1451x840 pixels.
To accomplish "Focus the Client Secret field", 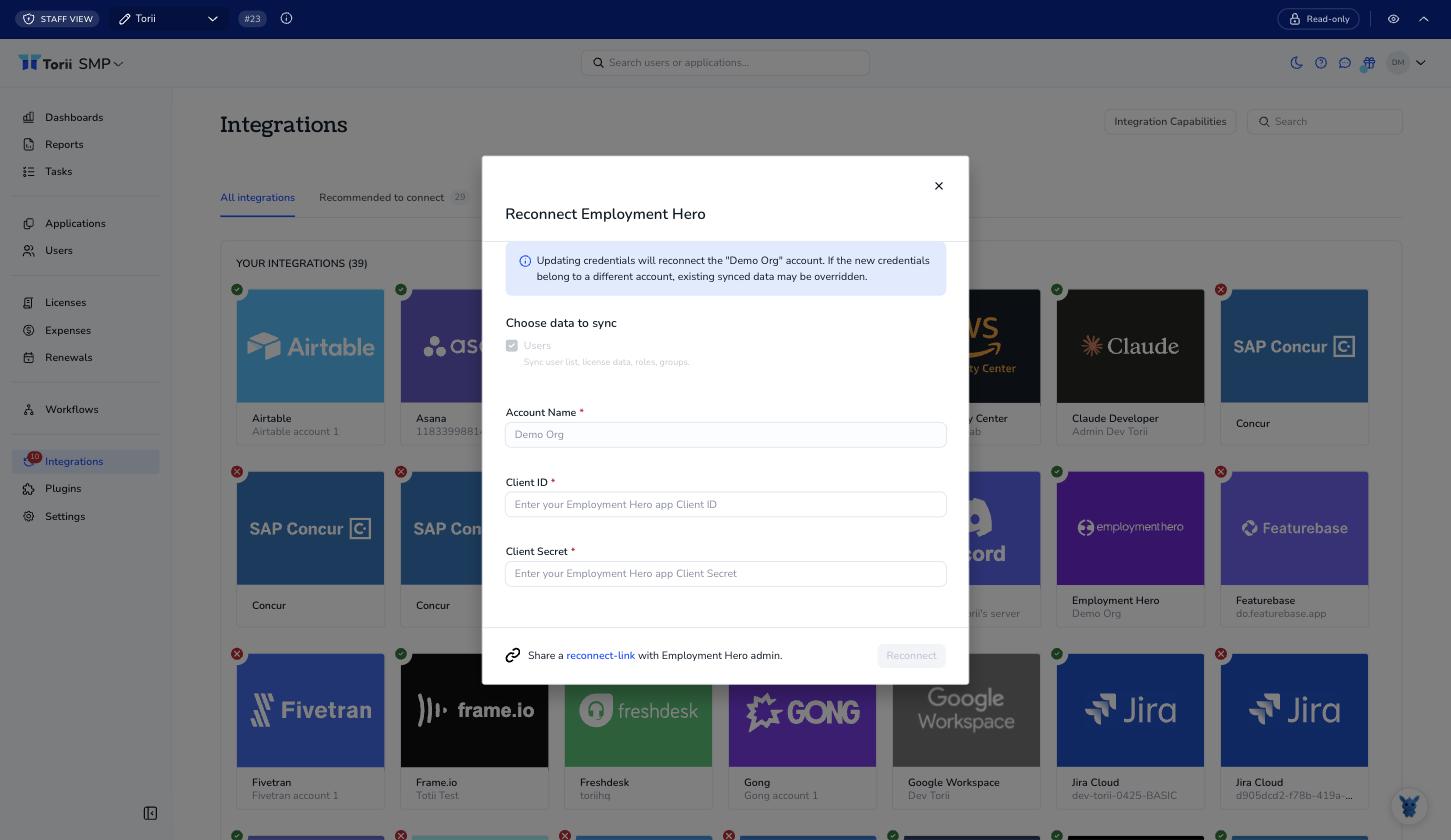I will pyautogui.click(x=725, y=574).
